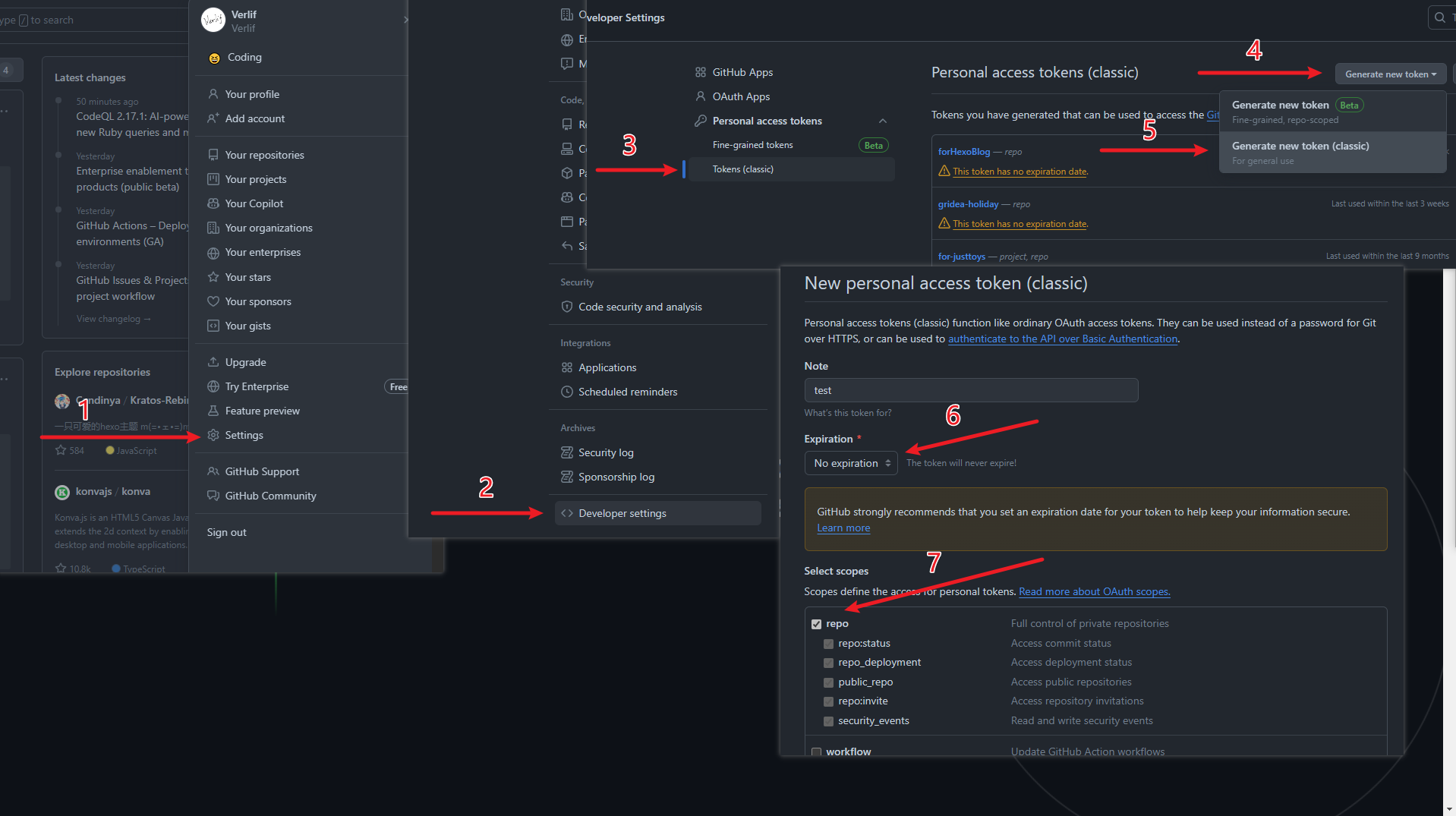Image resolution: width=1456 pixels, height=816 pixels.
Task: Click the Scheduled reminders clock icon
Action: [566, 392]
